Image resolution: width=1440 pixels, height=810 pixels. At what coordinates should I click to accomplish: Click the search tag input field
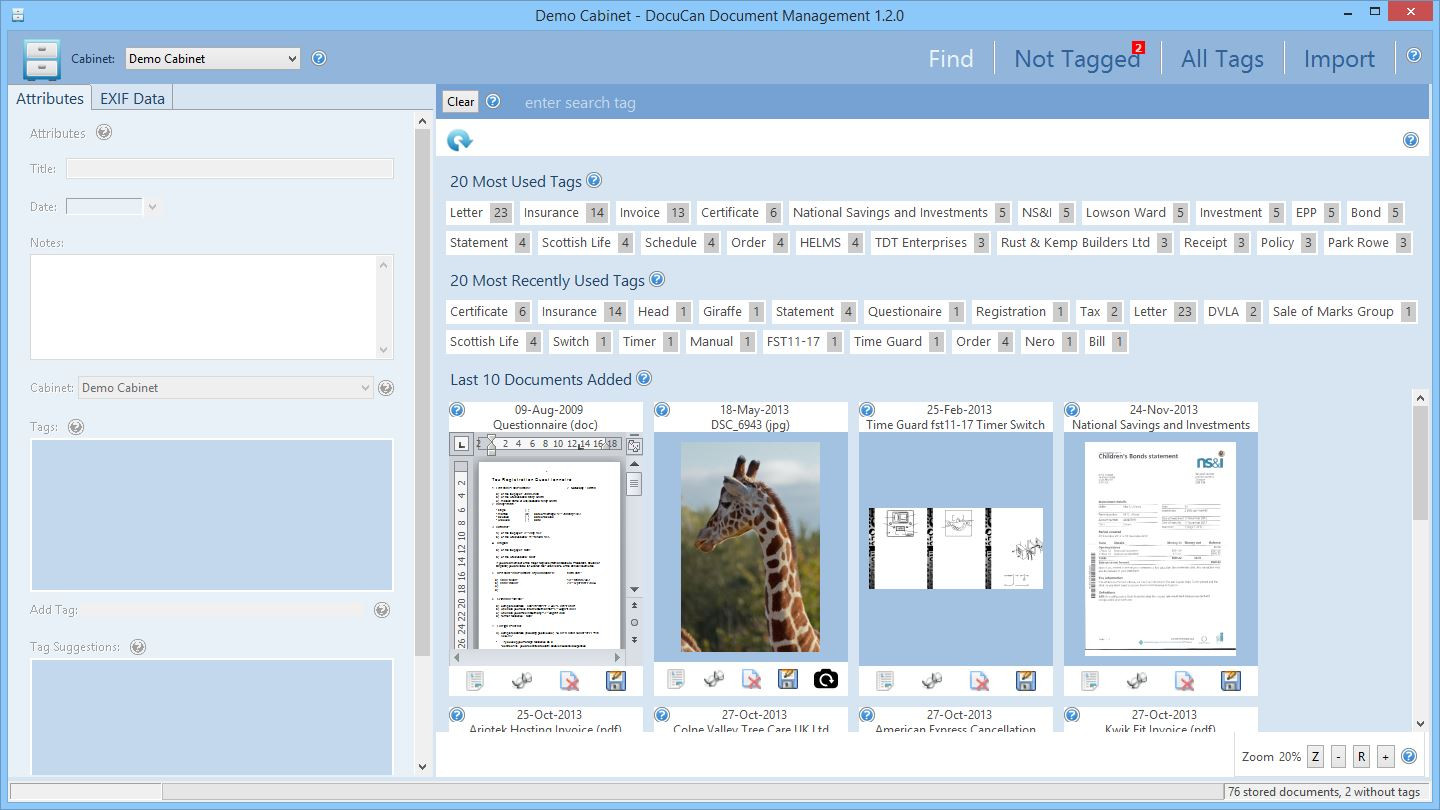point(970,102)
